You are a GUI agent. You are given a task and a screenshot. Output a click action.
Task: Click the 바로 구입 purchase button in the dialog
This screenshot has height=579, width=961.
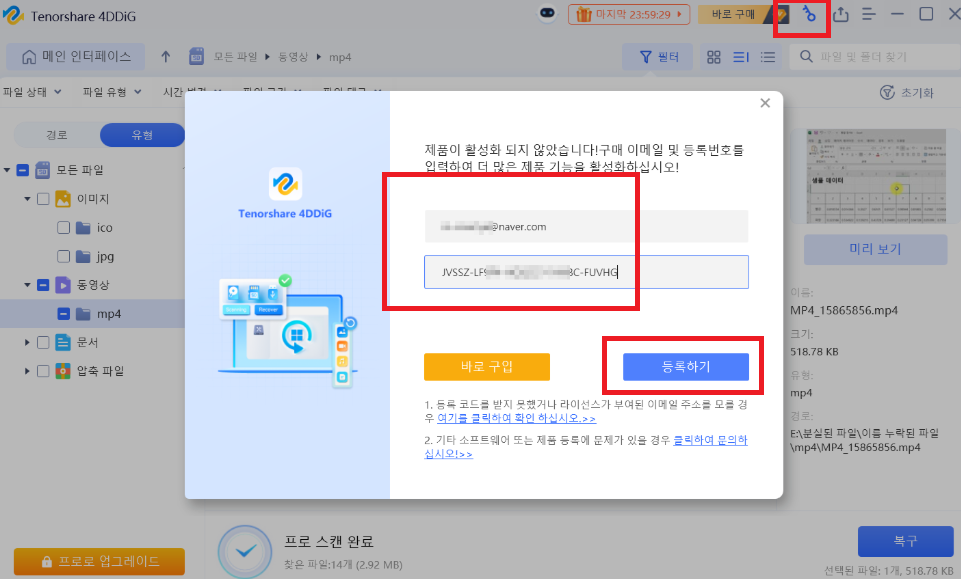click(487, 366)
